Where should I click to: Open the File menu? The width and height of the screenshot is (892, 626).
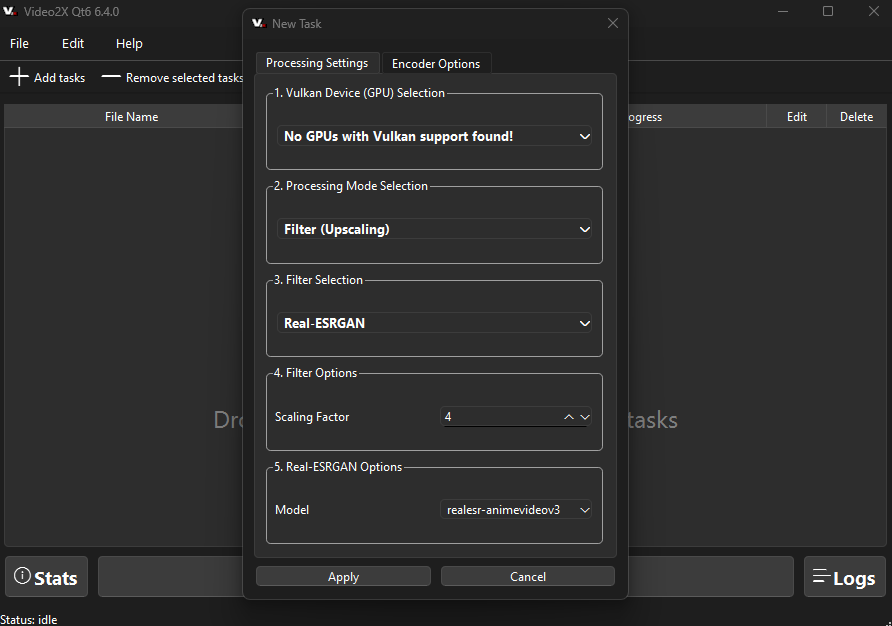coord(20,44)
